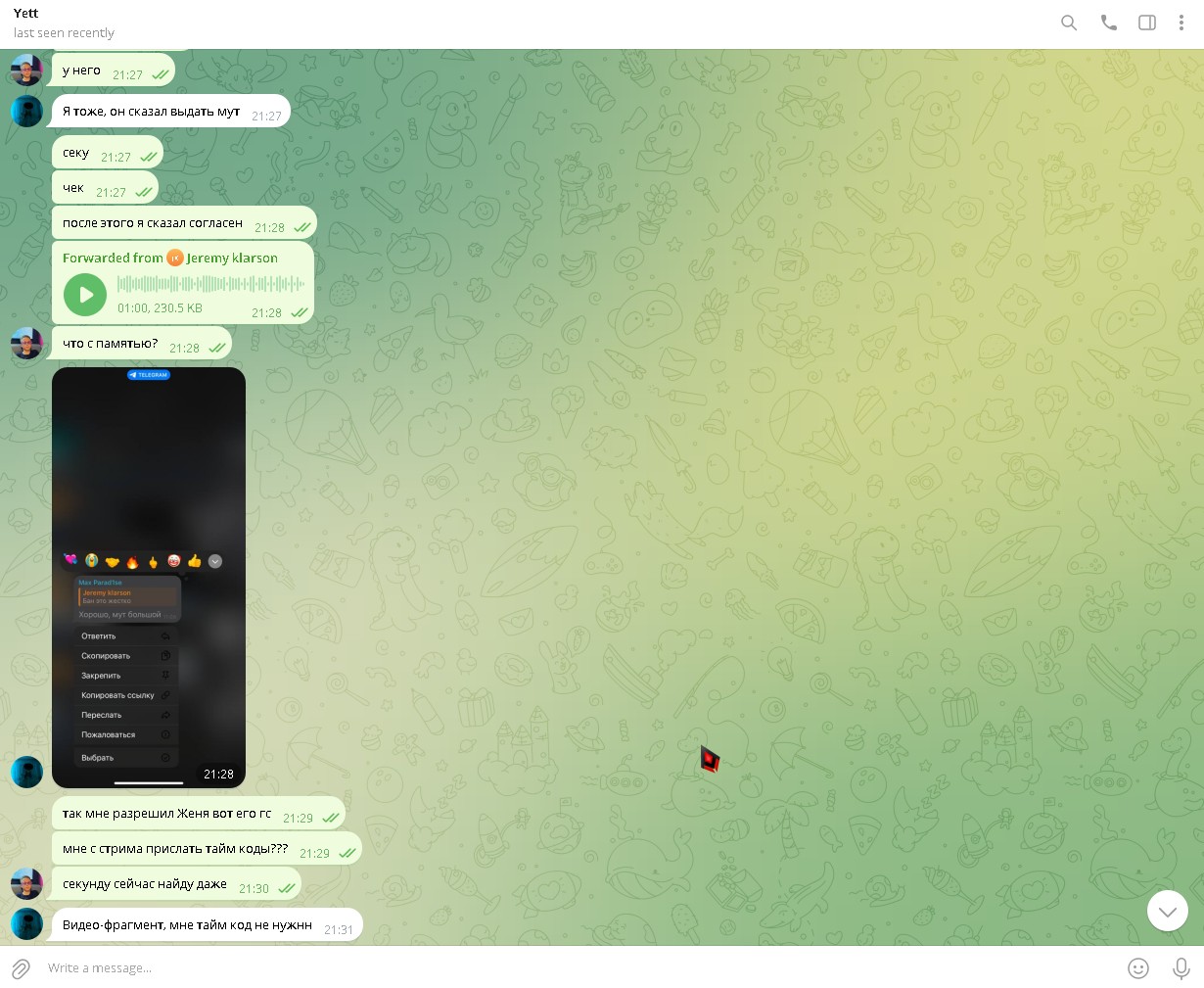Toggle the right sidebar panel
Image resolution: width=1204 pixels, height=988 pixels.
(1147, 23)
